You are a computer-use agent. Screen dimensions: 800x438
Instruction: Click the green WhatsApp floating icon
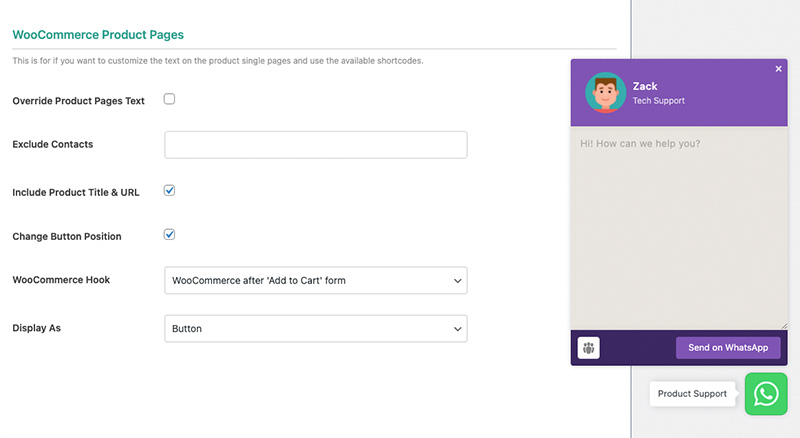(x=766, y=393)
